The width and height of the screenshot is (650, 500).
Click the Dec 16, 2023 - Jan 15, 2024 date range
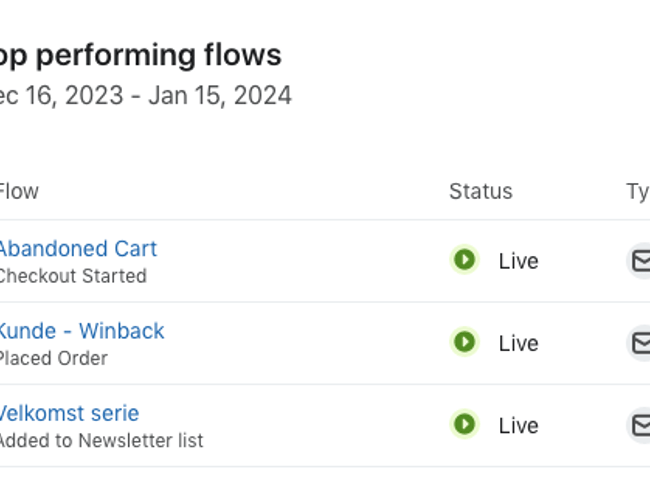coord(145,96)
